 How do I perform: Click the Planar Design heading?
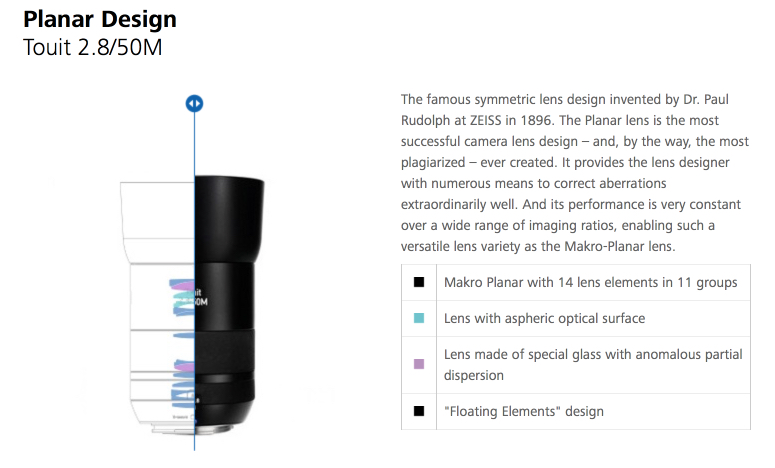(100, 19)
